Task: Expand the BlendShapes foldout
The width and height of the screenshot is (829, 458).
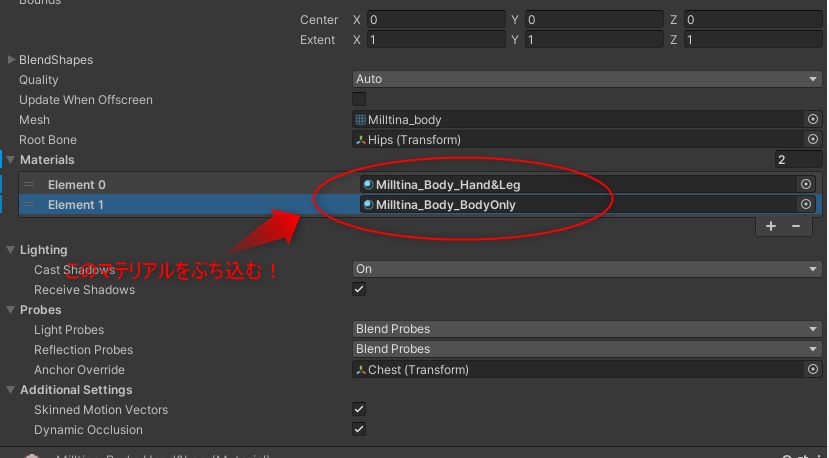Action: [11, 60]
